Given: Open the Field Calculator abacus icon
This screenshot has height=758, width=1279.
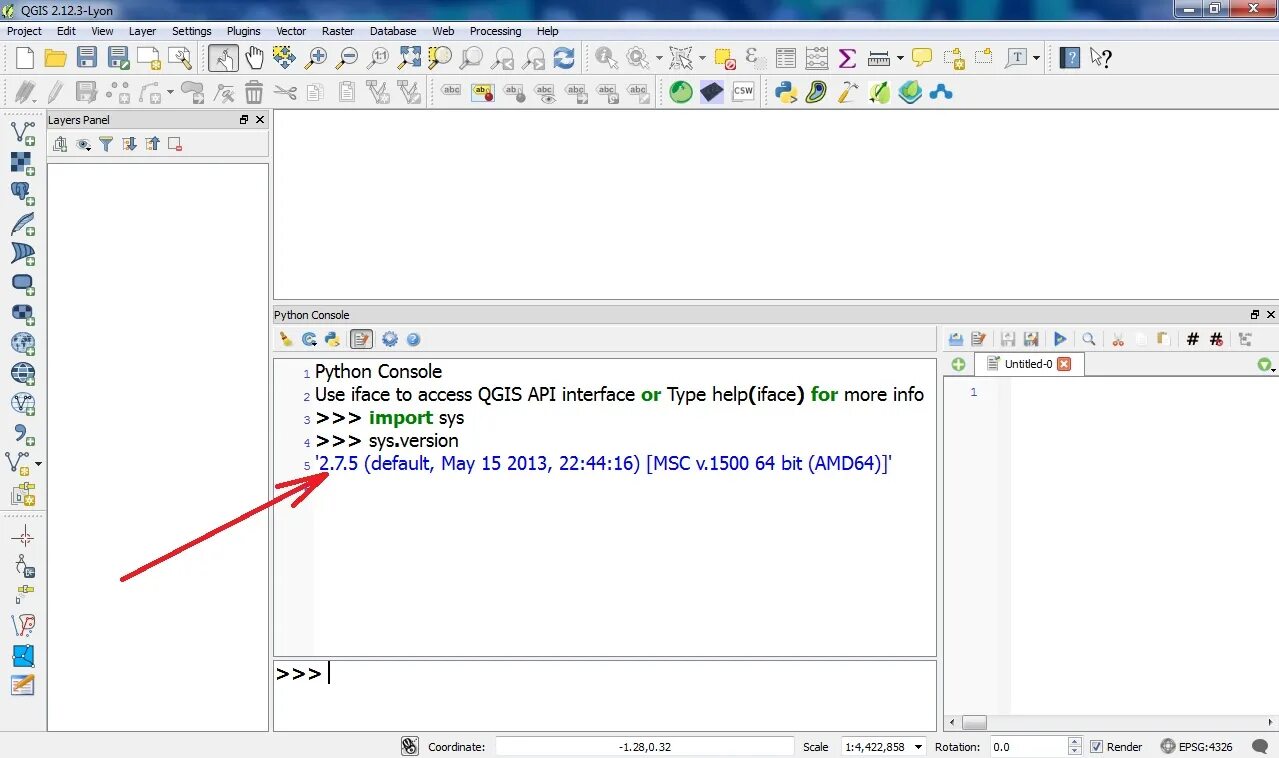Looking at the screenshot, I should [817, 58].
